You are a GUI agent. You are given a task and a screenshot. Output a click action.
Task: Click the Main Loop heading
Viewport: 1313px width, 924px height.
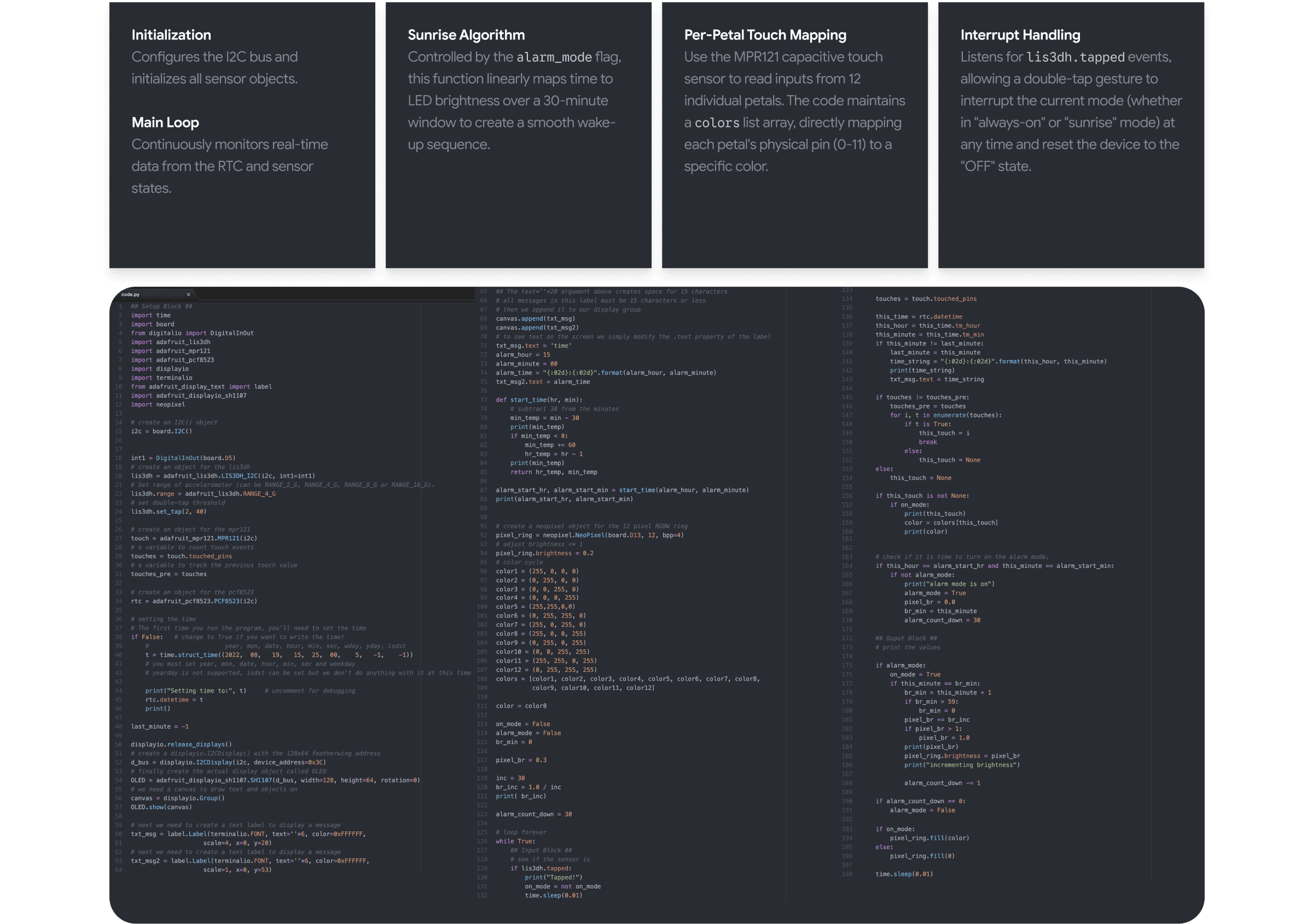165,123
